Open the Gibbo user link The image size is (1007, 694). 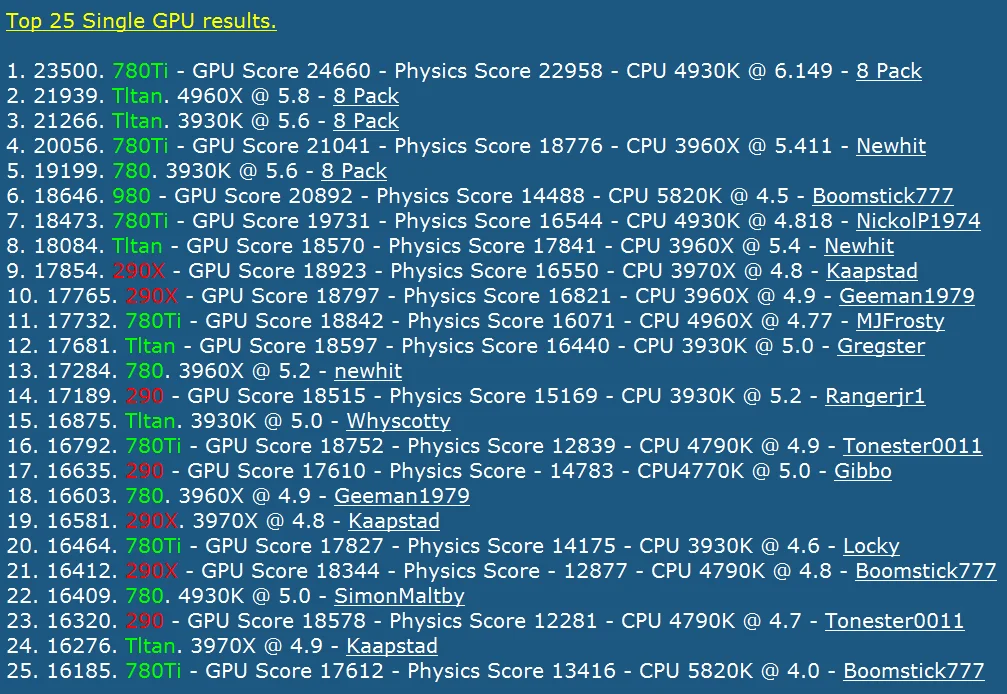coord(863,471)
